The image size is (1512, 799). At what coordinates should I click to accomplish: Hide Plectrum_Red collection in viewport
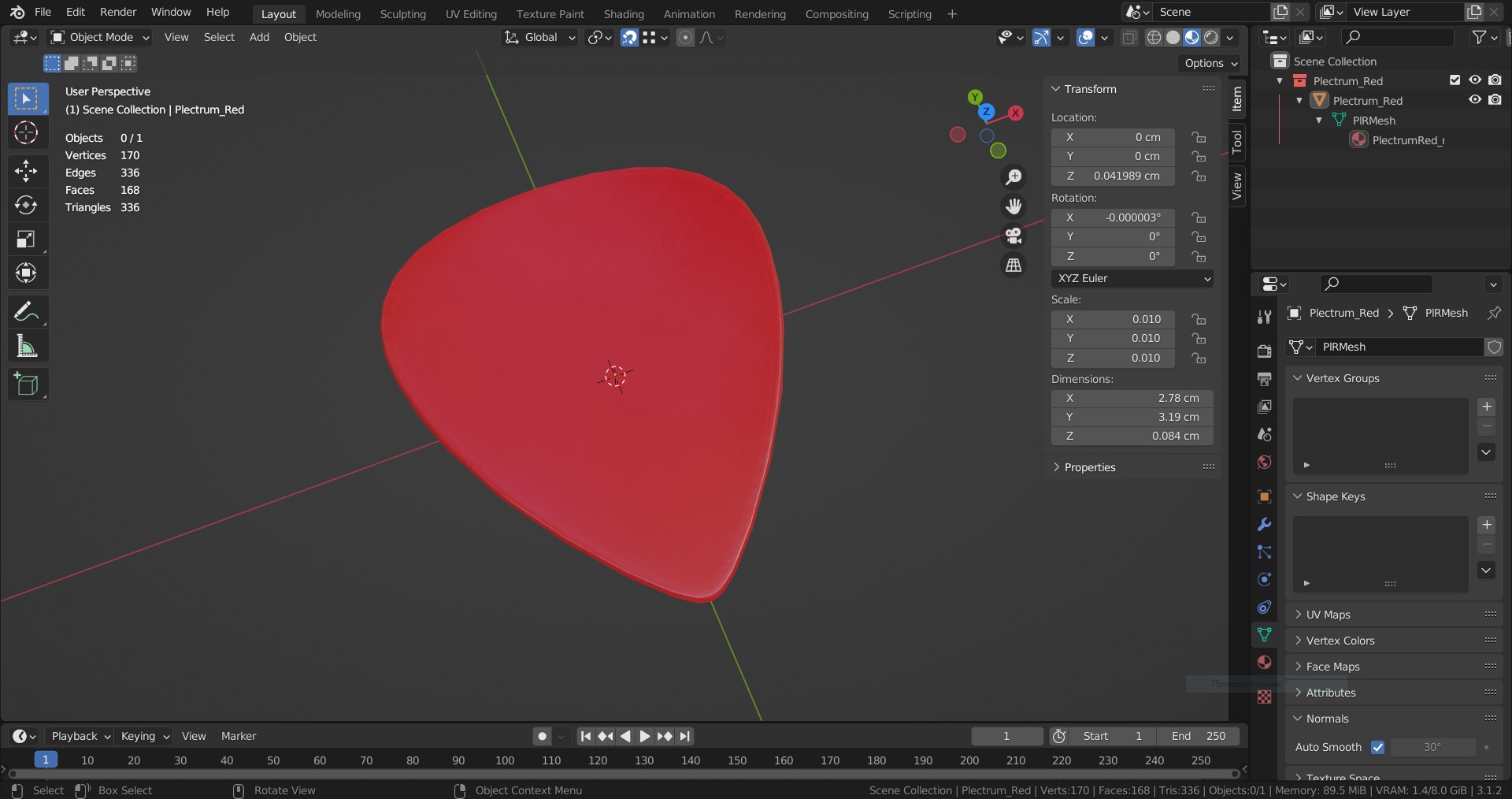click(x=1475, y=80)
